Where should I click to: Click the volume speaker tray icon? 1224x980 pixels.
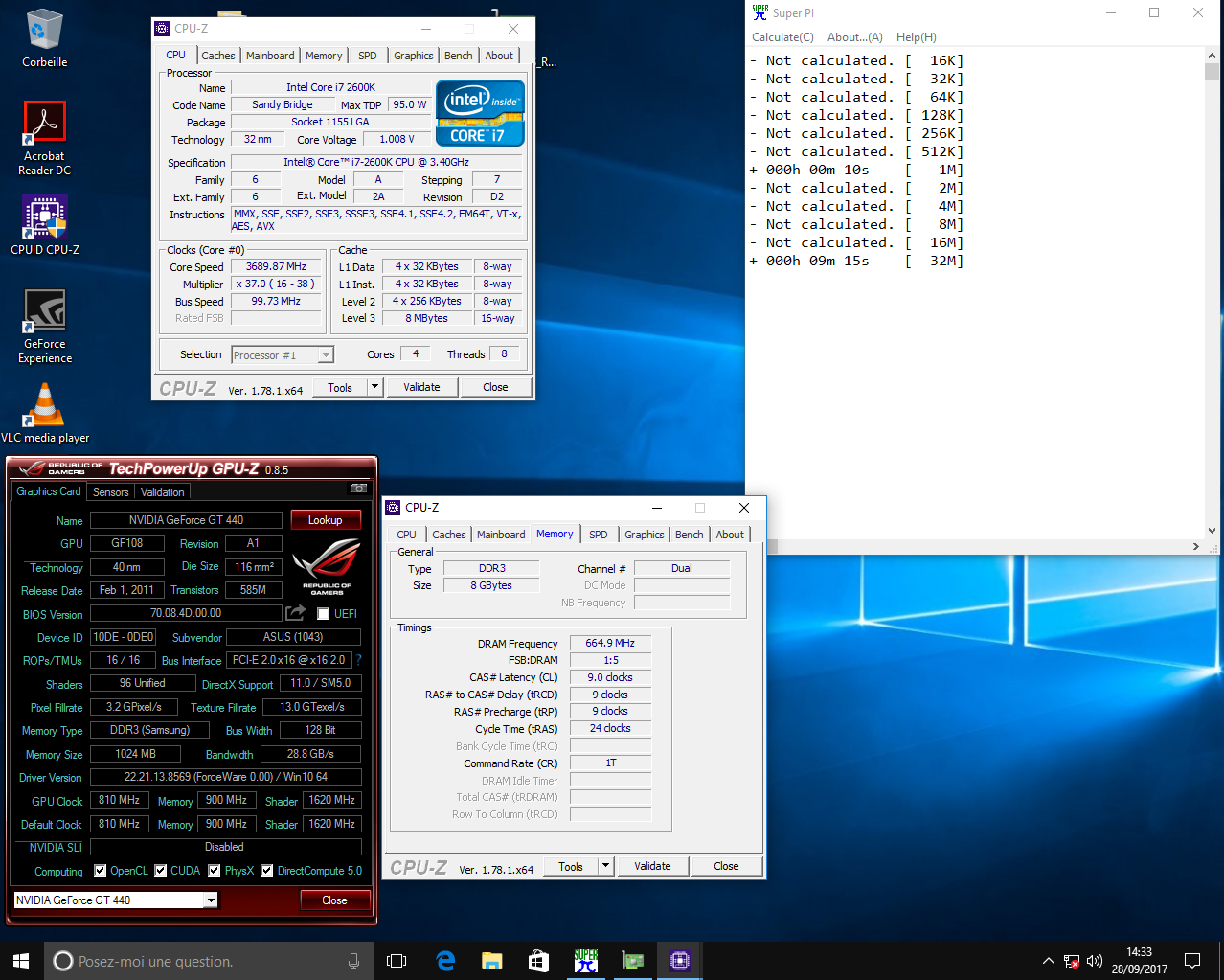point(1095,961)
